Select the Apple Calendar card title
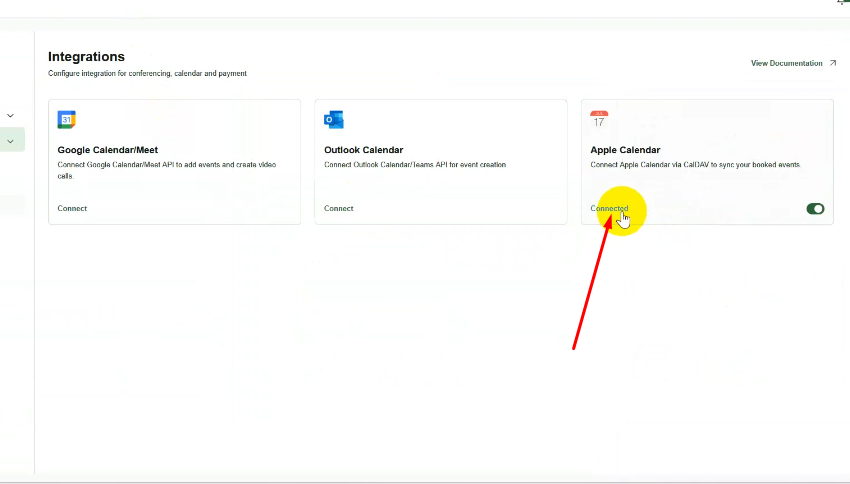850x484 pixels. 625,150
